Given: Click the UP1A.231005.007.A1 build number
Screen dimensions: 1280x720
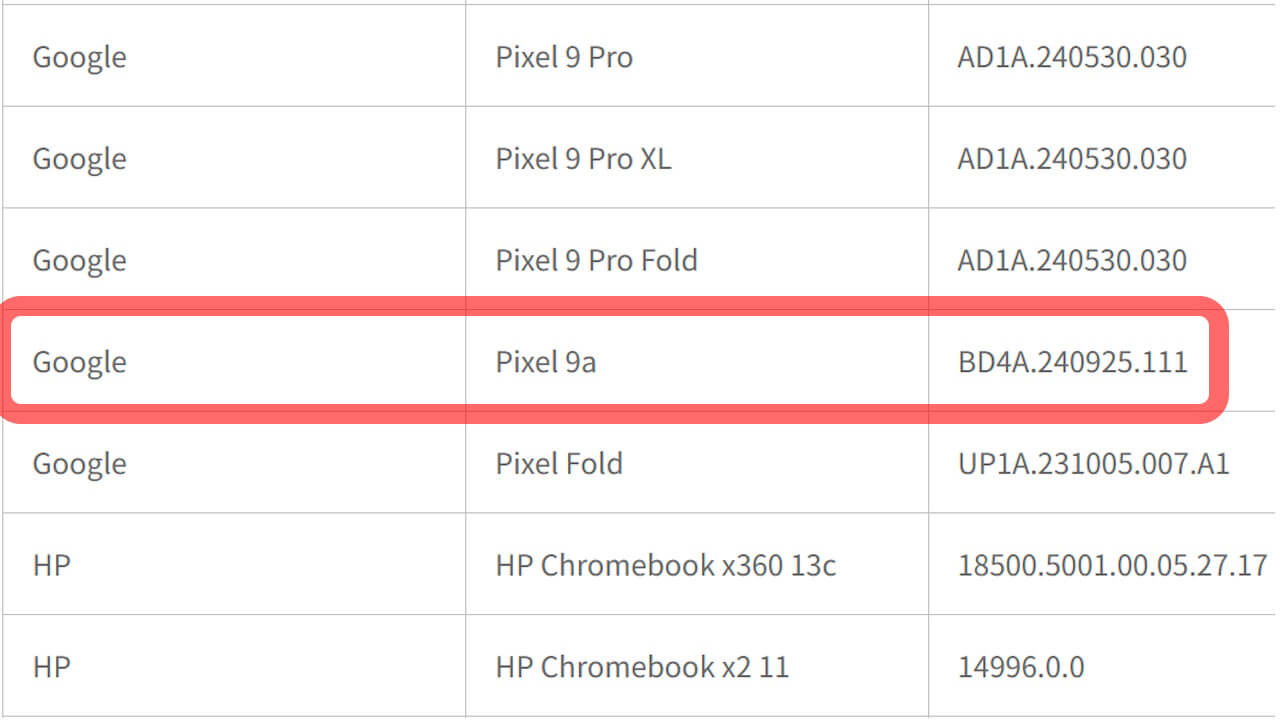Looking at the screenshot, I should coord(1093,464).
